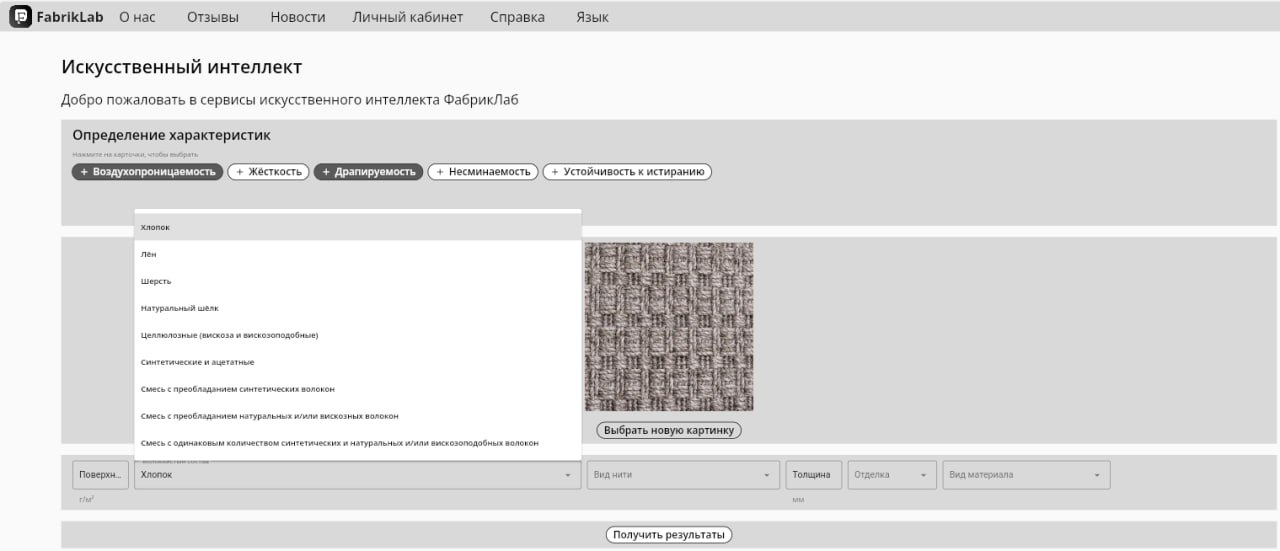
Task: Open Личный кабинет in the navigation bar
Action: [x=407, y=17]
